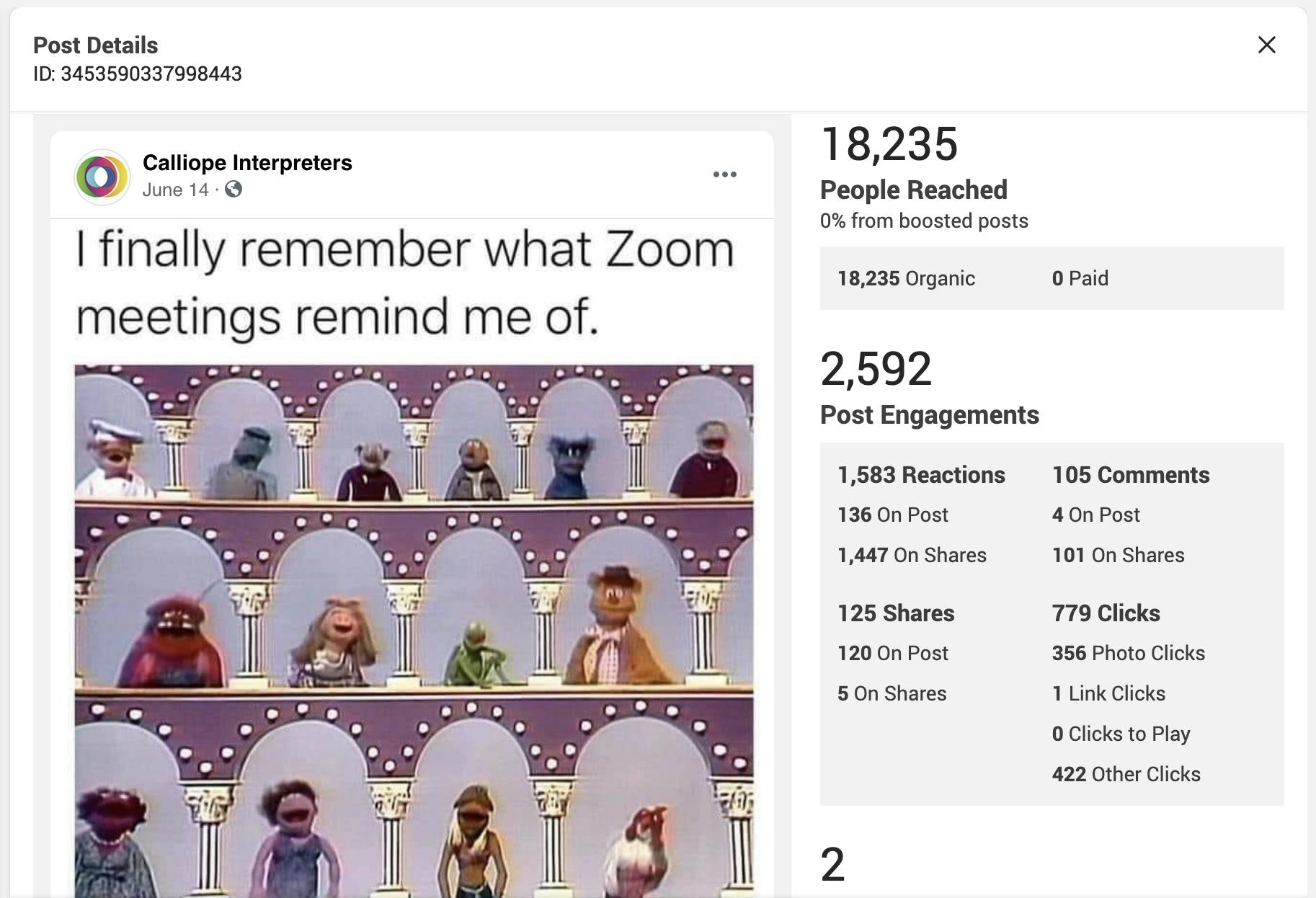Select the 2,592 Post Engagements figure
Screen dimensions: 1316x898
(x=876, y=369)
